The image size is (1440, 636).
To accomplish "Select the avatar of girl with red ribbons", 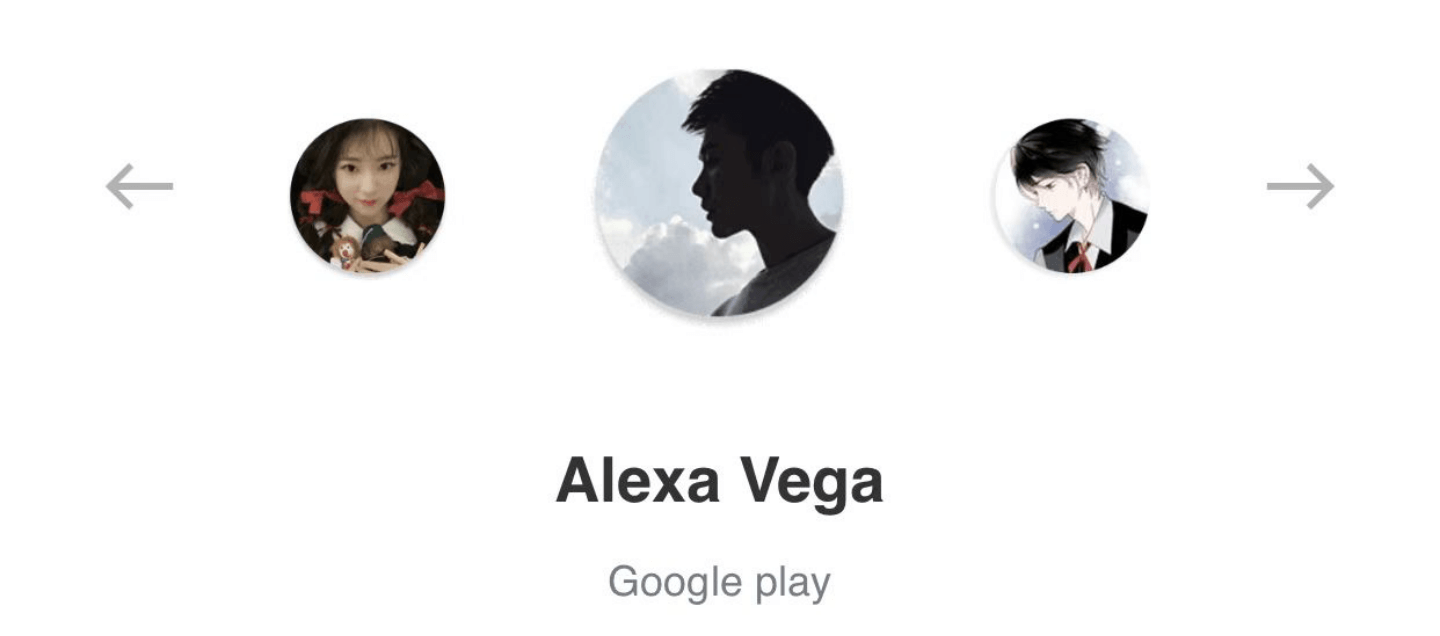I will click(x=367, y=195).
